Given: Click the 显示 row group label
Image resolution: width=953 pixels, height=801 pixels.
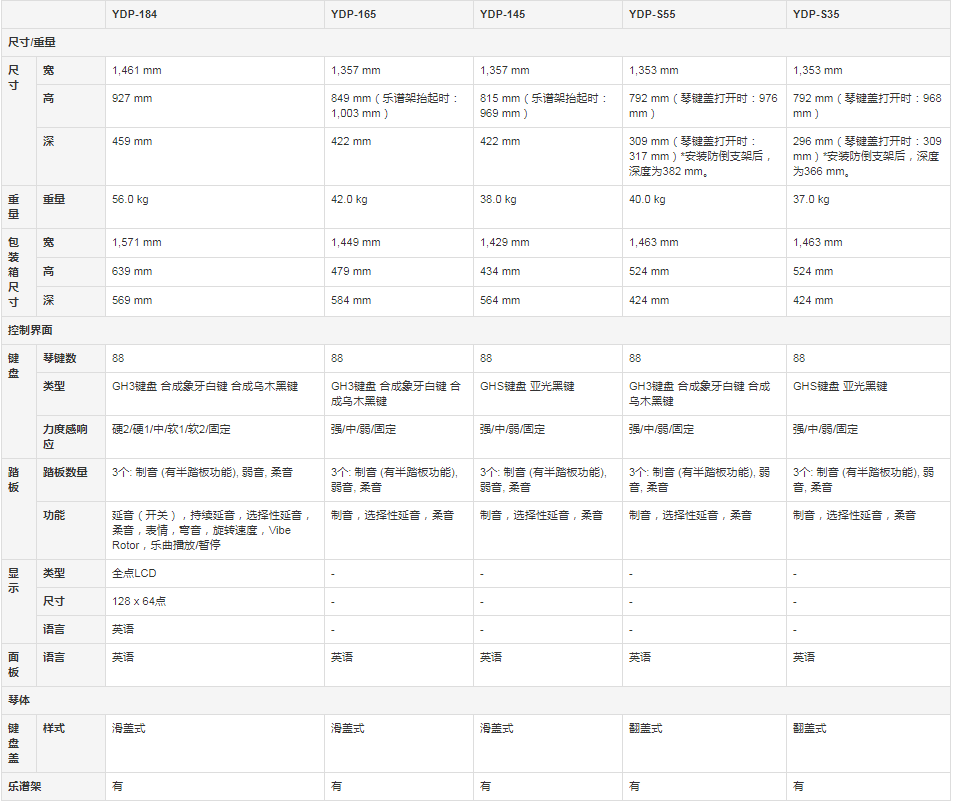Looking at the screenshot, I should pyautogui.click(x=19, y=602).
